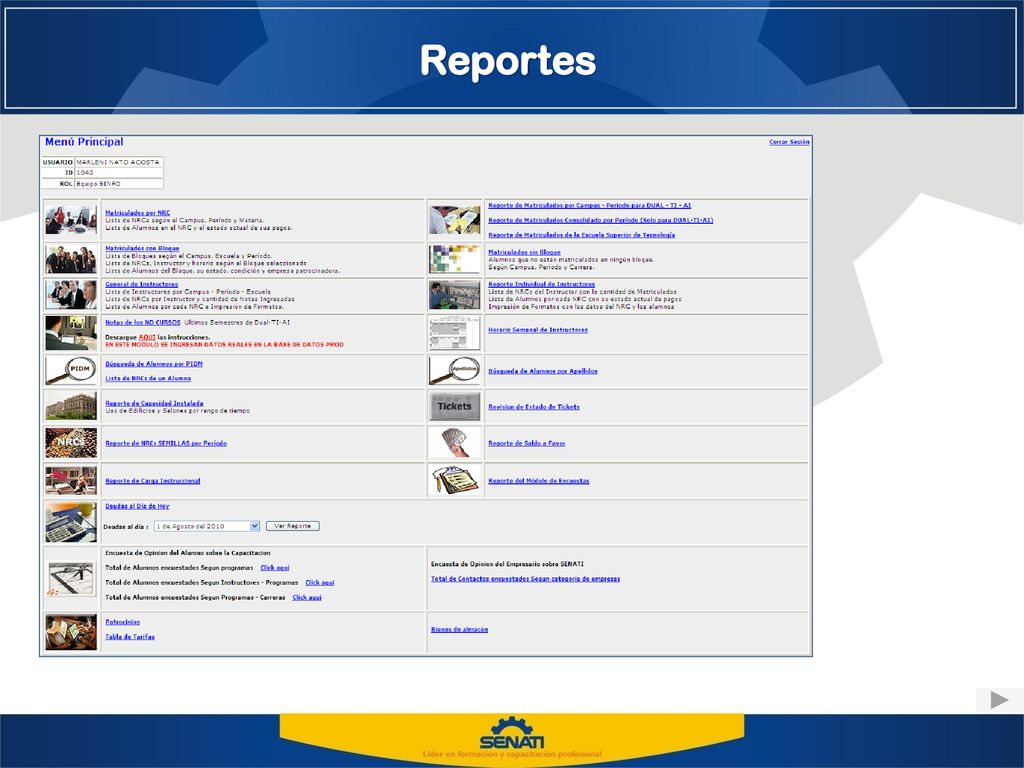Click the classroom icon beside Notas de los NO CURSOS
This screenshot has width=1024, height=768.
coord(71,333)
